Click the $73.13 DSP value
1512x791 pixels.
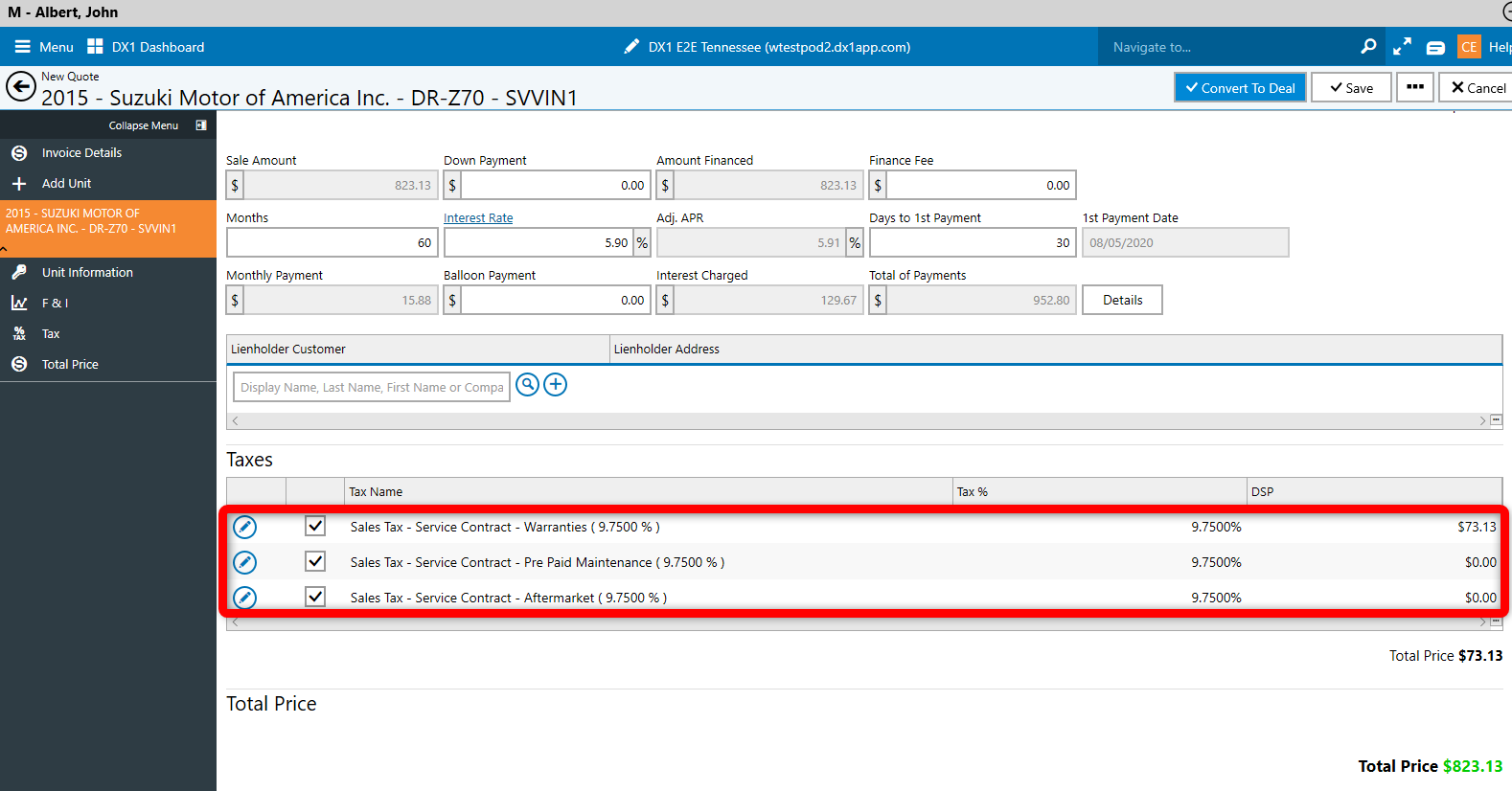point(1477,527)
